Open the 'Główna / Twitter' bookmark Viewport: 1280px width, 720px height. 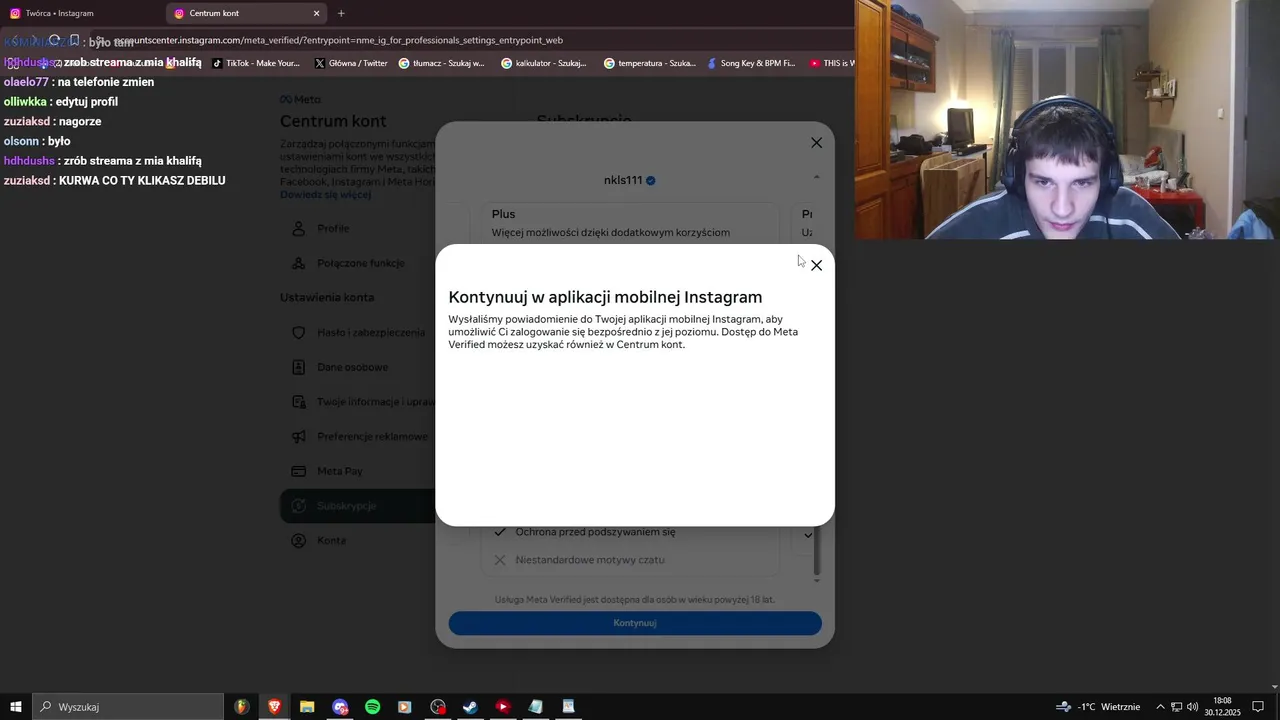pos(351,63)
